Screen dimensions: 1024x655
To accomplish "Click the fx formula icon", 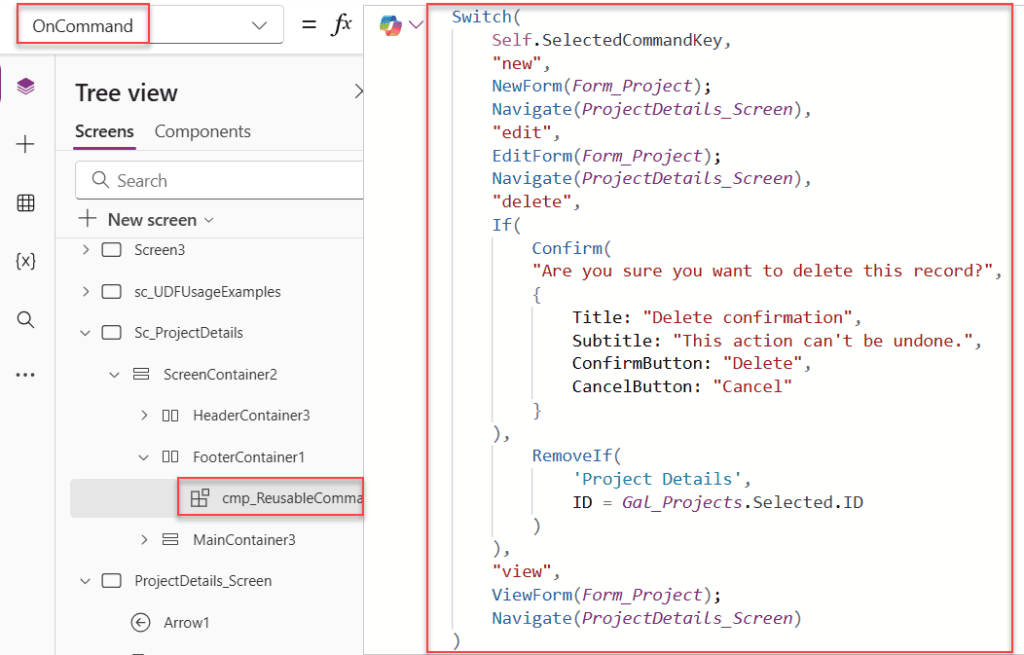I will click(342, 25).
